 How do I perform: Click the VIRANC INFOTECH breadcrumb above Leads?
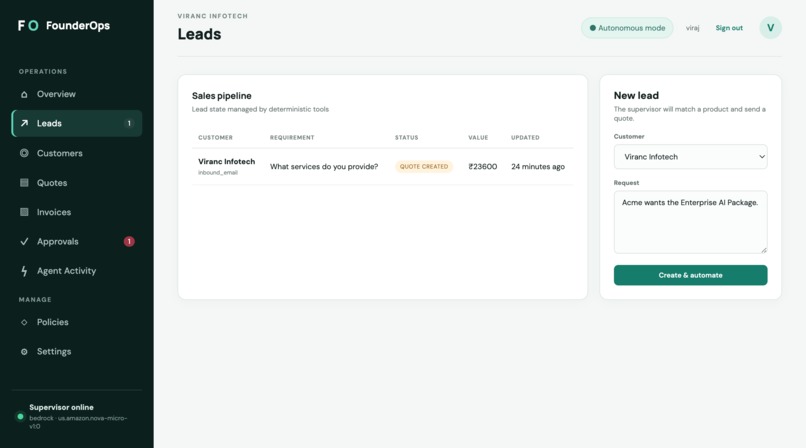tap(213, 16)
